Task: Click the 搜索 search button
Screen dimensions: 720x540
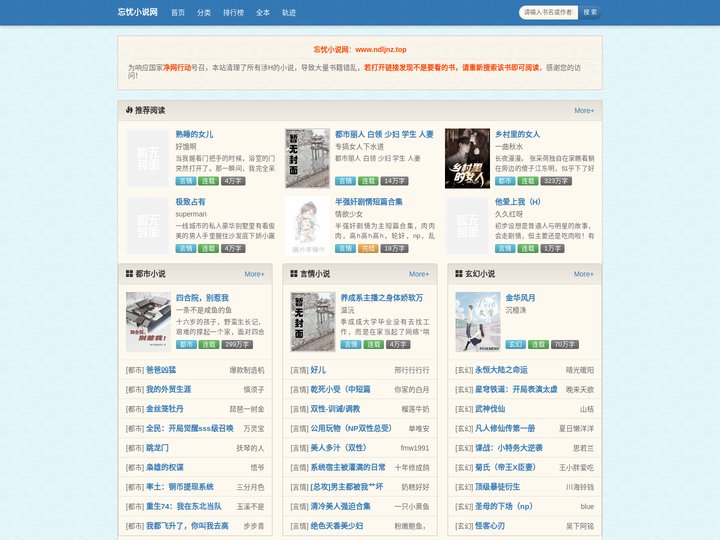Action: [x=590, y=12]
